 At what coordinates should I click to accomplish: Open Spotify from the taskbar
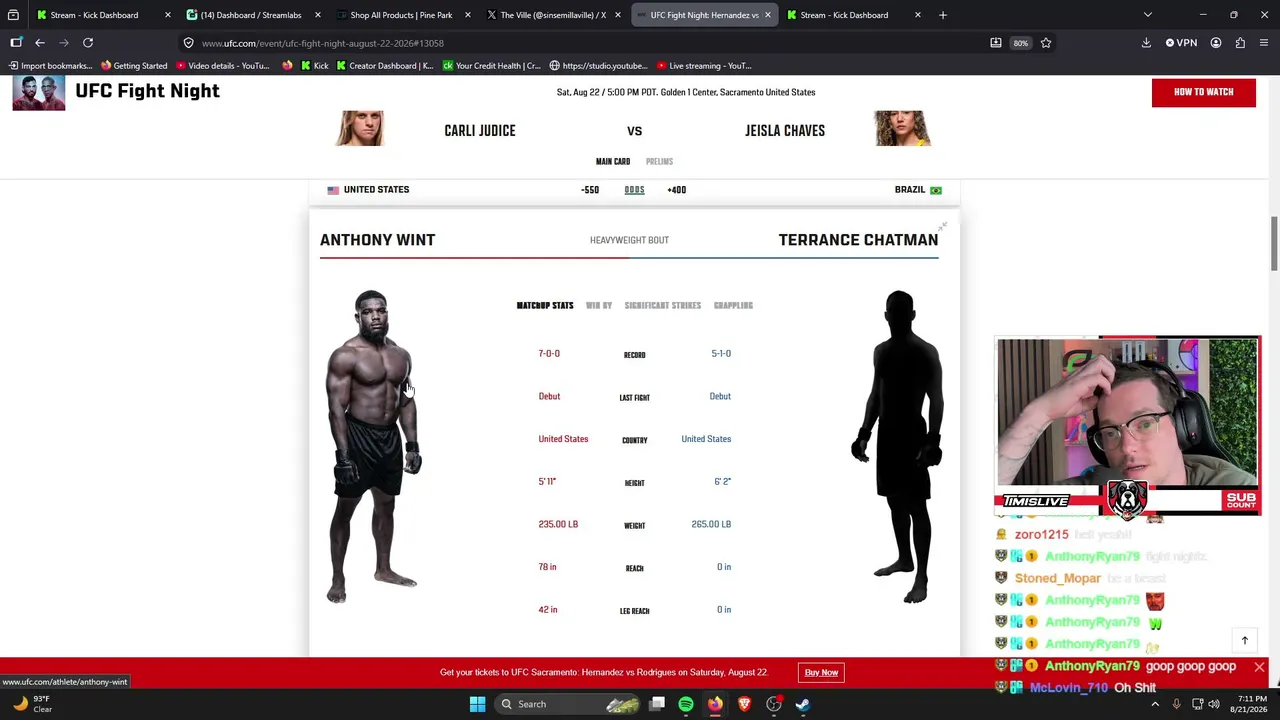point(686,704)
